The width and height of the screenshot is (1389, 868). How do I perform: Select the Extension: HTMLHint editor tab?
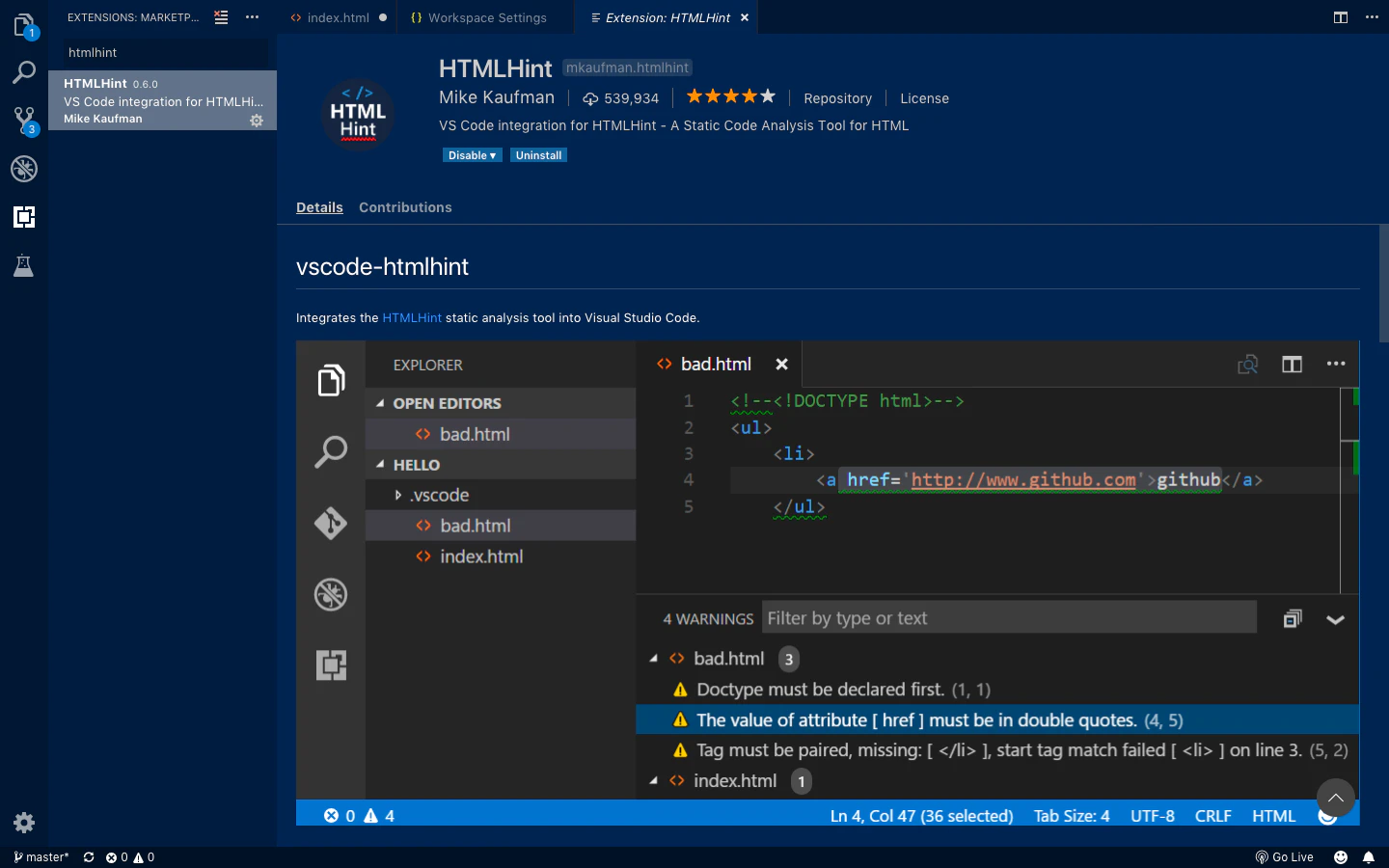(x=667, y=17)
